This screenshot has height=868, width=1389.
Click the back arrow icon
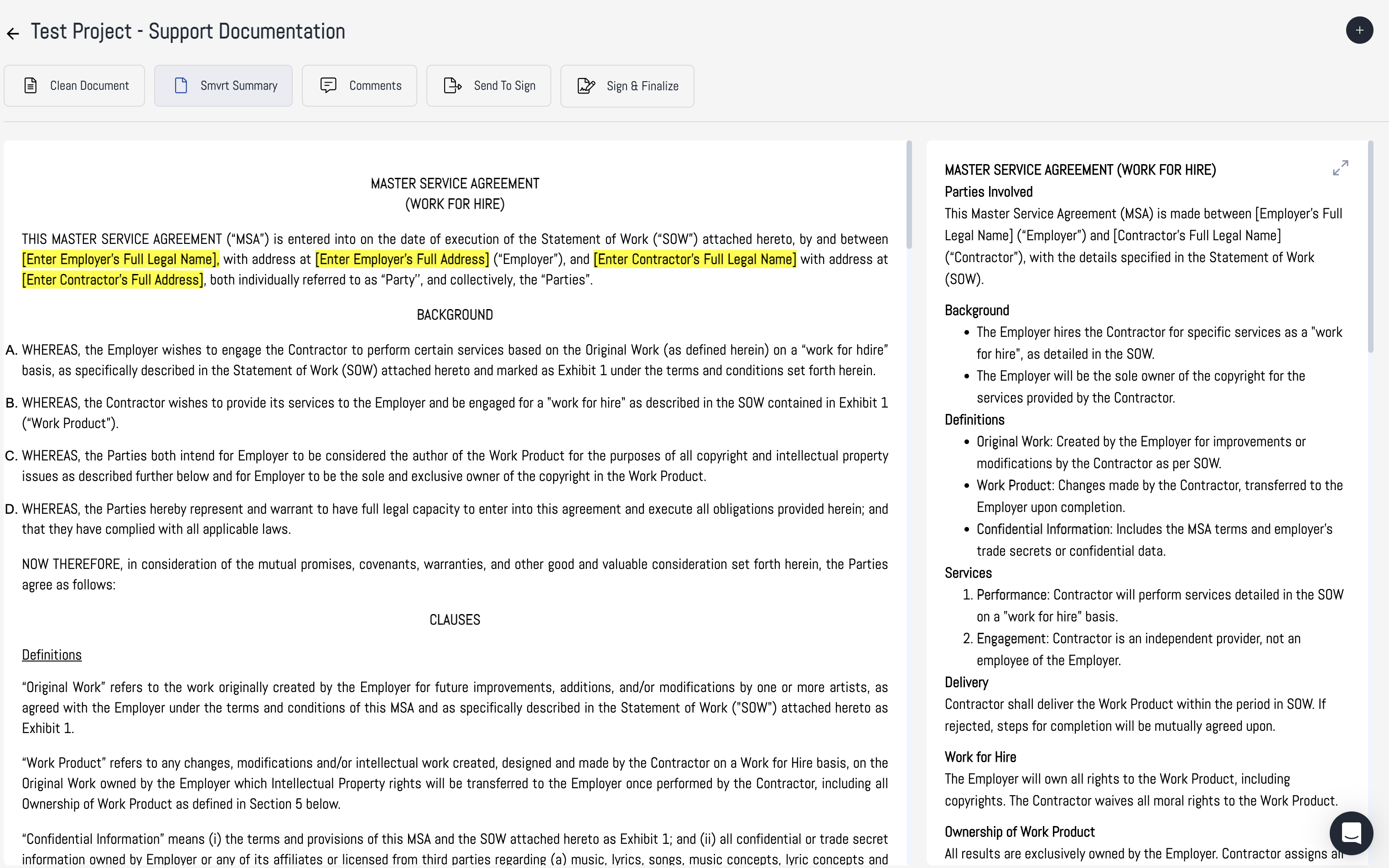(x=13, y=33)
